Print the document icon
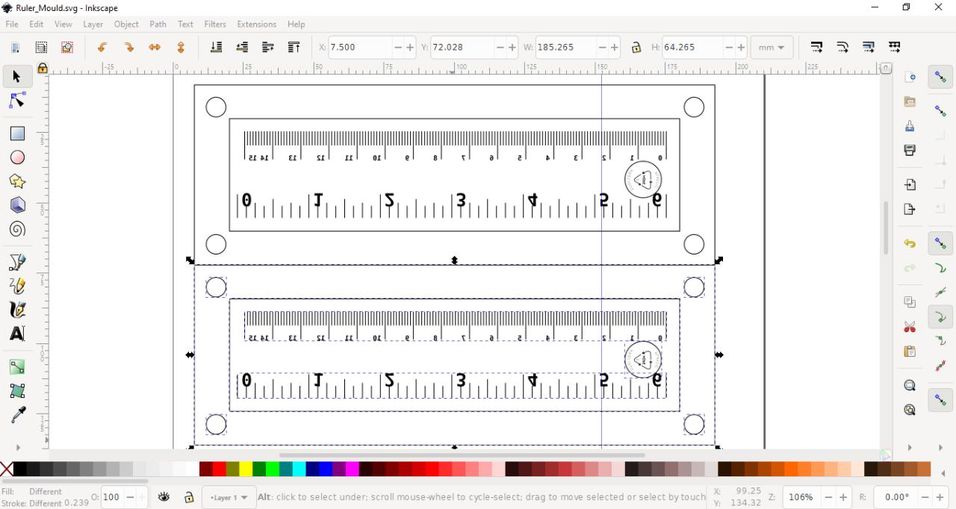Viewport: 956px width, 509px height. pyautogui.click(x=910, y=151)
